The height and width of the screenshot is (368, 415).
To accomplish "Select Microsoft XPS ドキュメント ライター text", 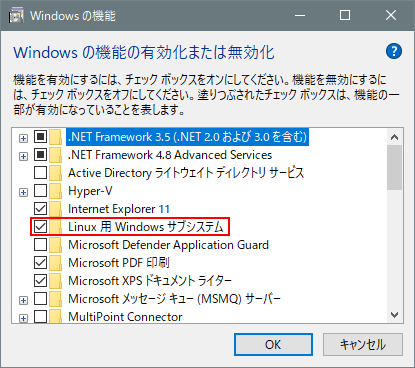I will pyautogui.click(x=150, y=281).
